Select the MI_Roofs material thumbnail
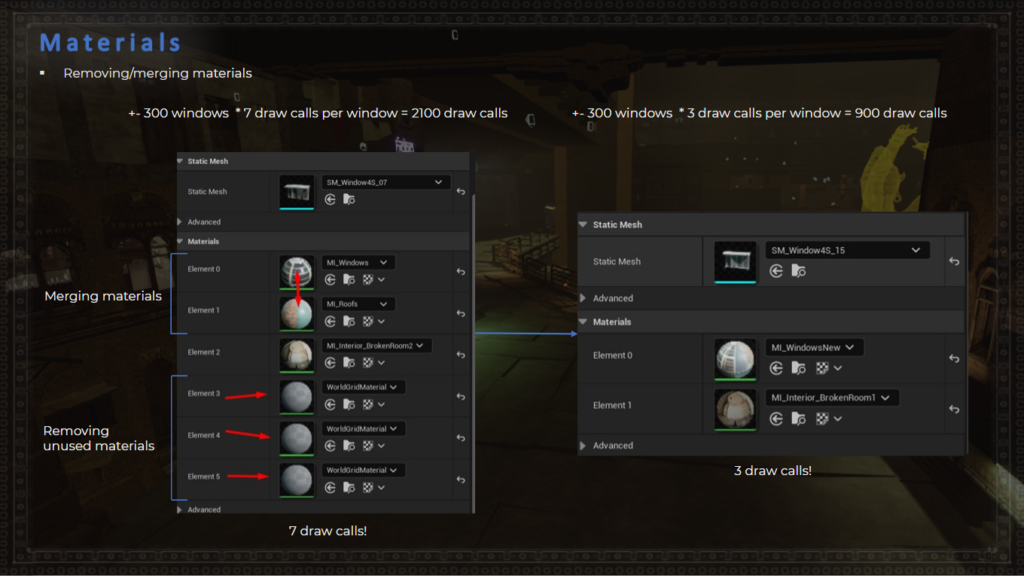The width and height of the screenshot is (1024, 576). click(x=296, y=313)
